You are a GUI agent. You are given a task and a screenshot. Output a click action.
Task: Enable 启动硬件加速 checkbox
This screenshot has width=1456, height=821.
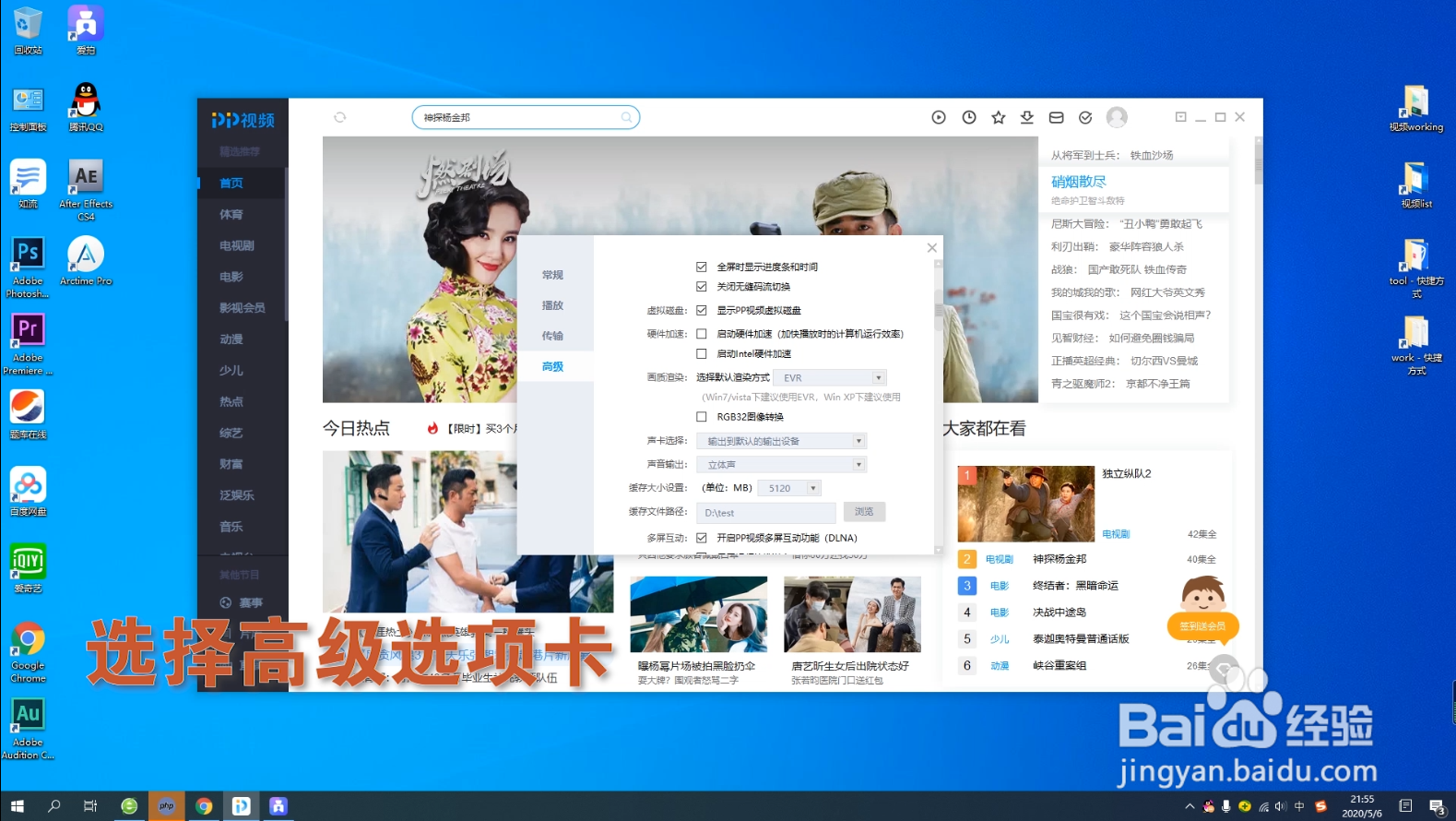coord(702,334)
